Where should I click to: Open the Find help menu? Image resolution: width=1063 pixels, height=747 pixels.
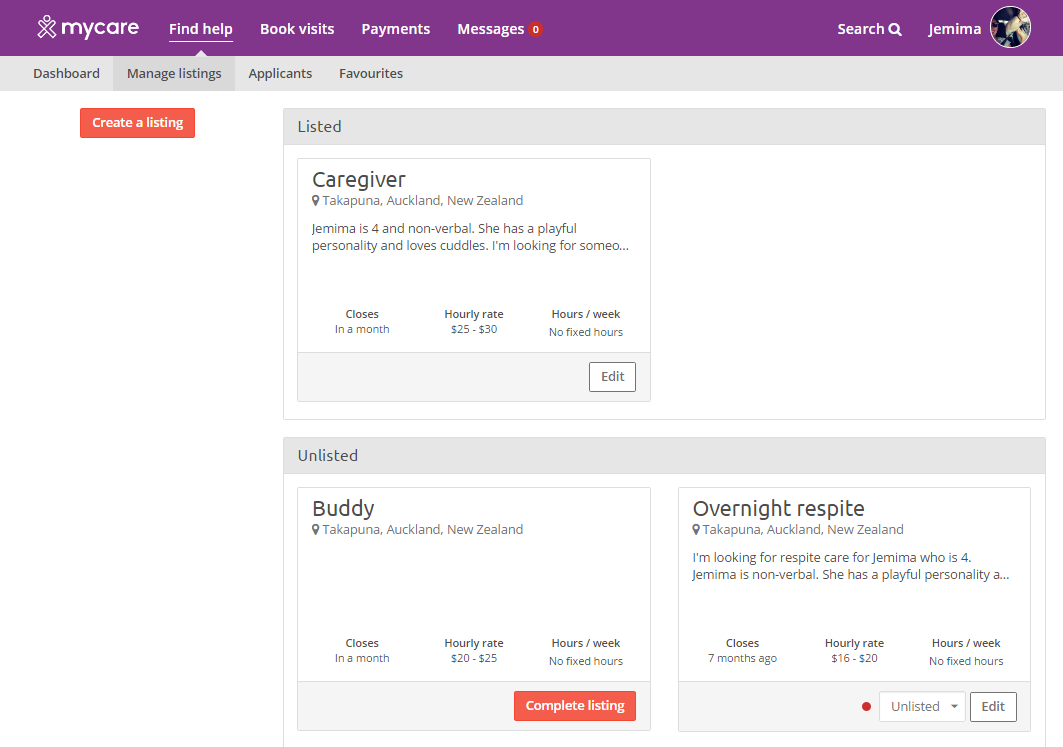201,29
